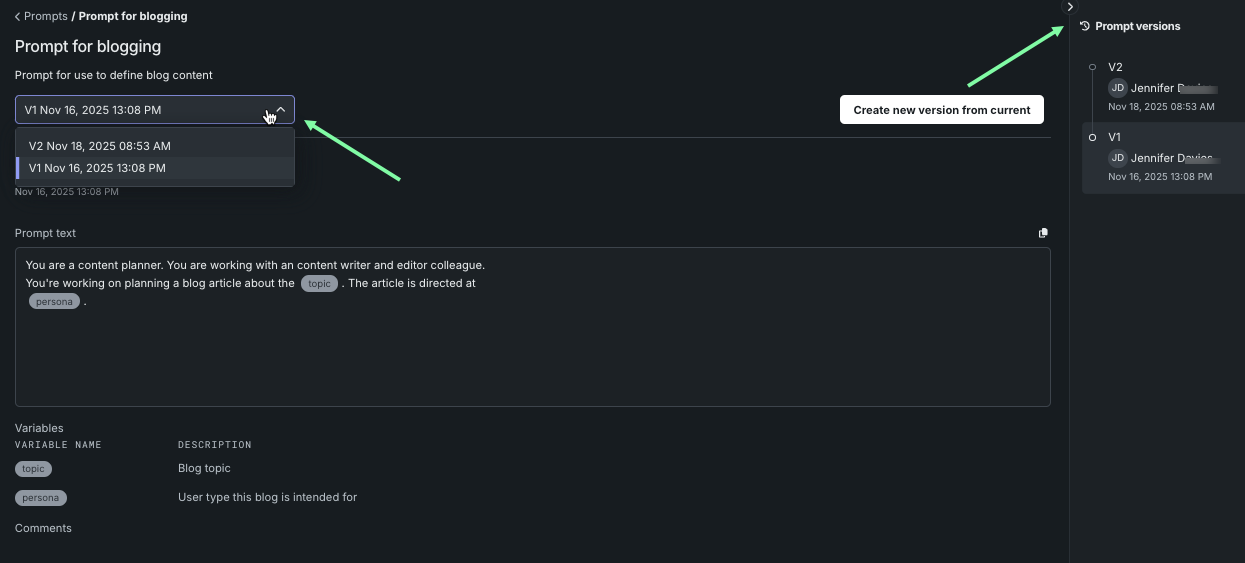Image resolution: width=1245 pixels, height=563 pixels.
Task: Click the topic chip under Variable Name
Action: pyautogui.click(x=33, y=468)
